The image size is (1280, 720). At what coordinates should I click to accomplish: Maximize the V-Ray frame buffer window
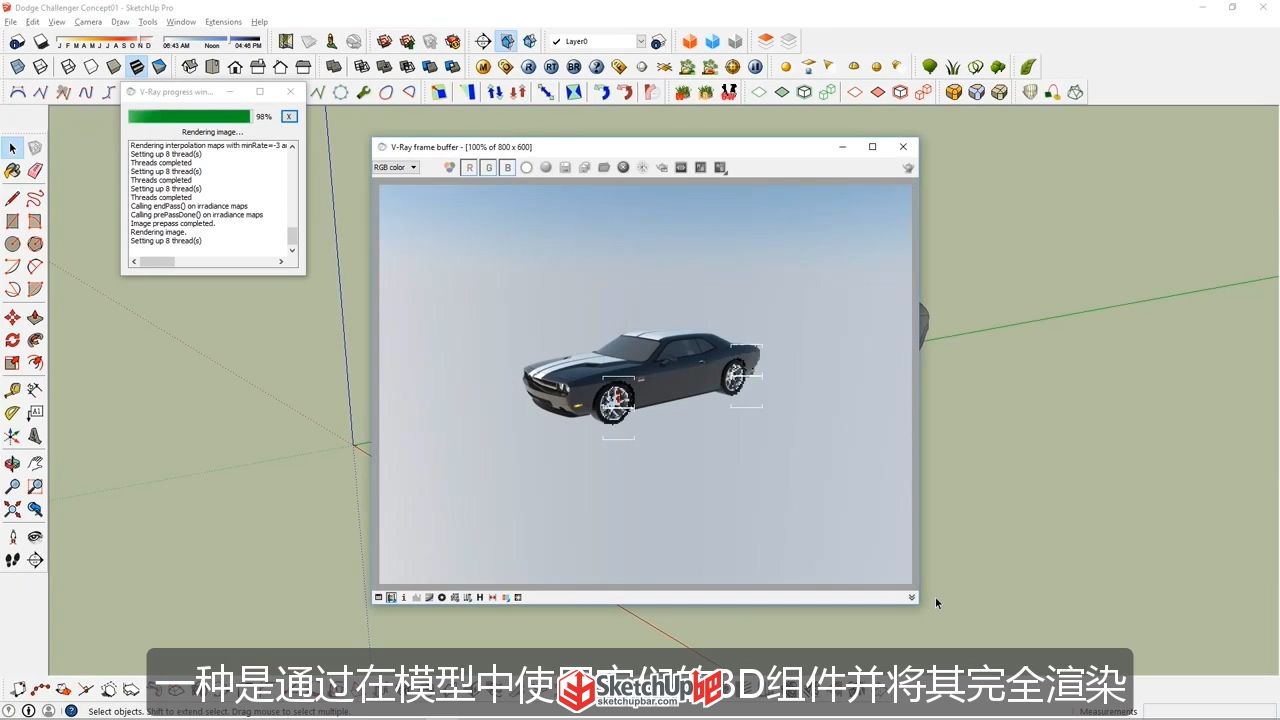point(872,147)
